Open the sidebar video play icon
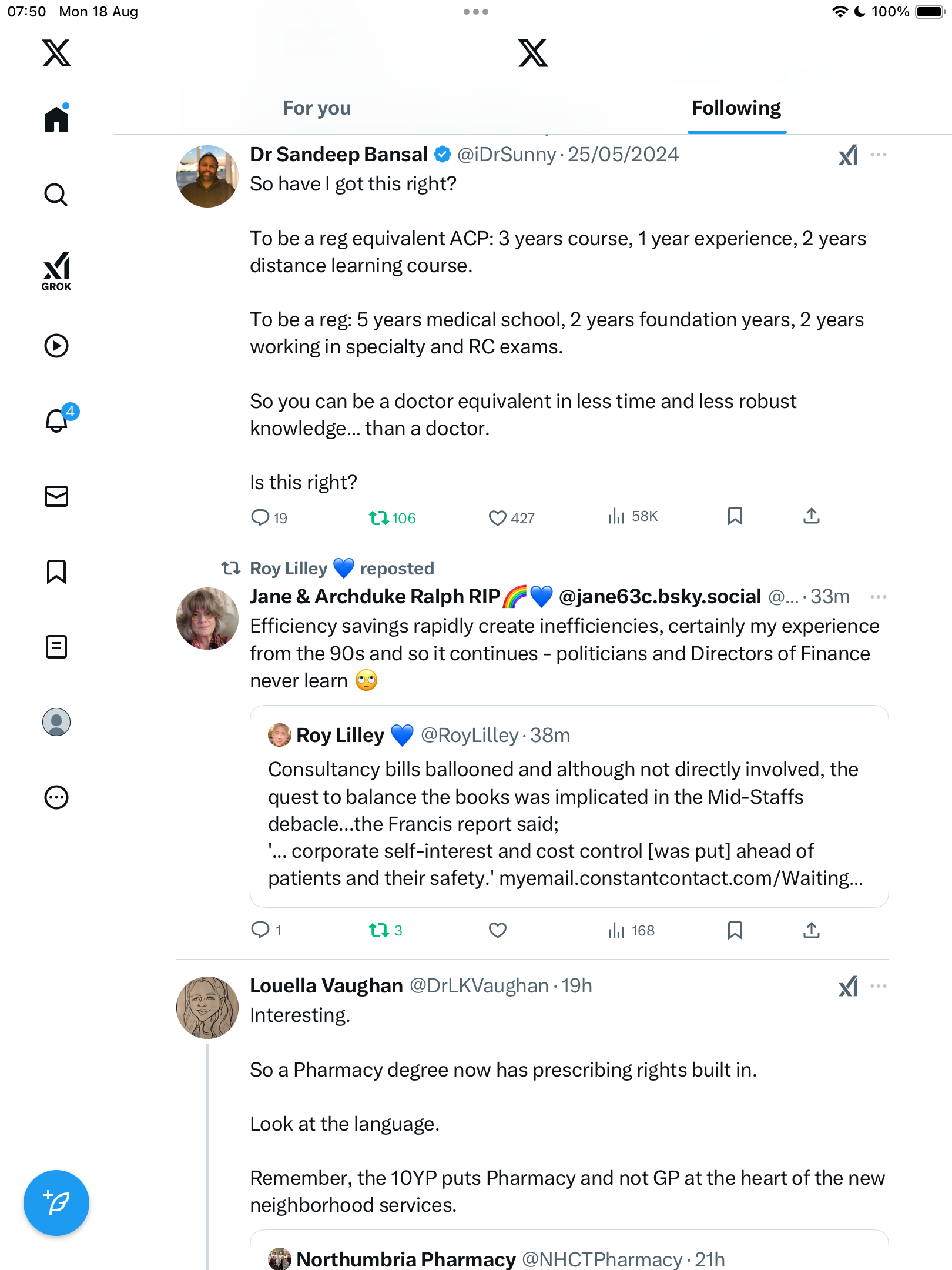This screenshot has height=1270, width=952. click(56, 346)
